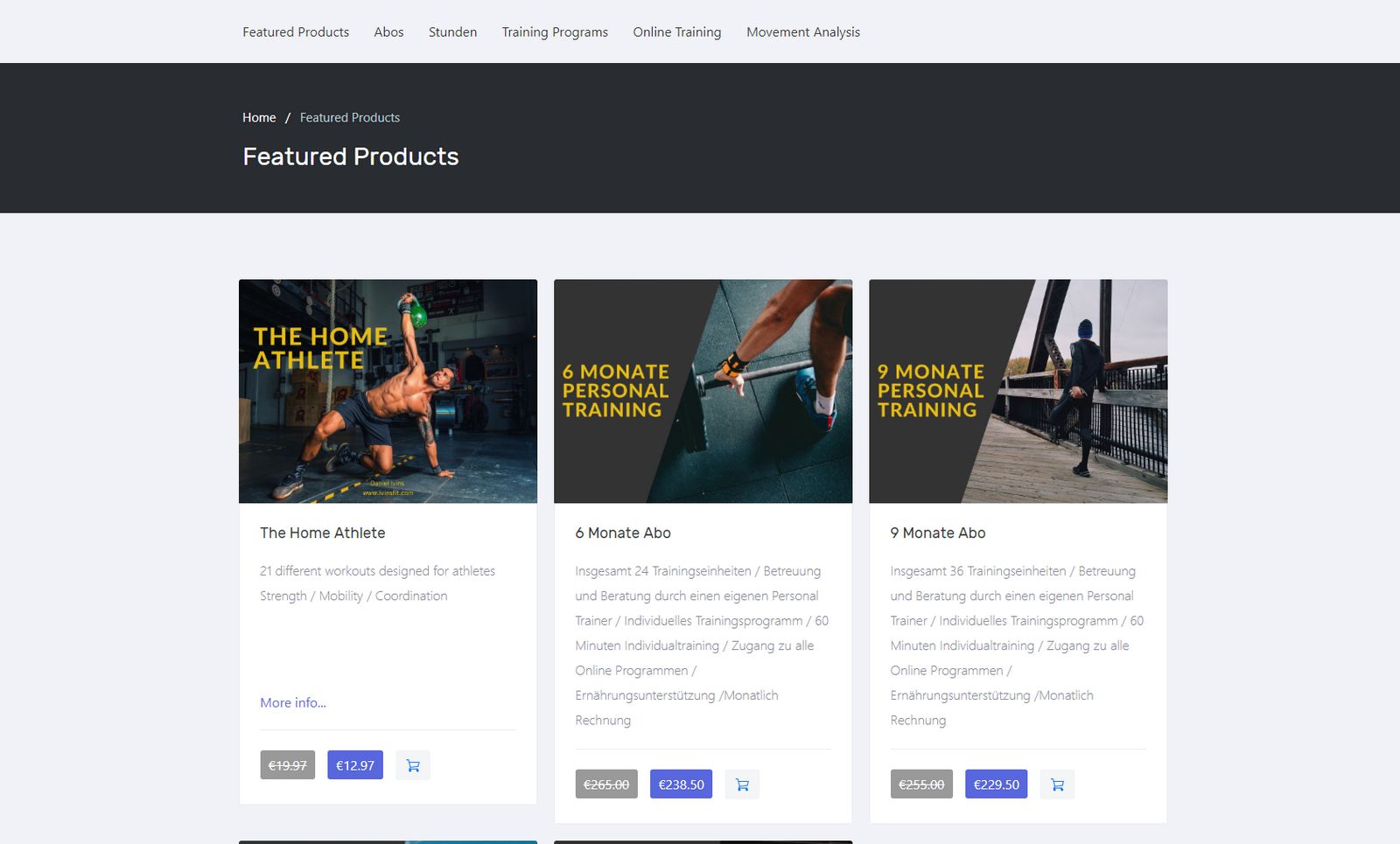Image resolution: width=1400 pixels, height=844 pixels.
Task: Open Featured Products in navigation menu
Action: tap(296, 32)
